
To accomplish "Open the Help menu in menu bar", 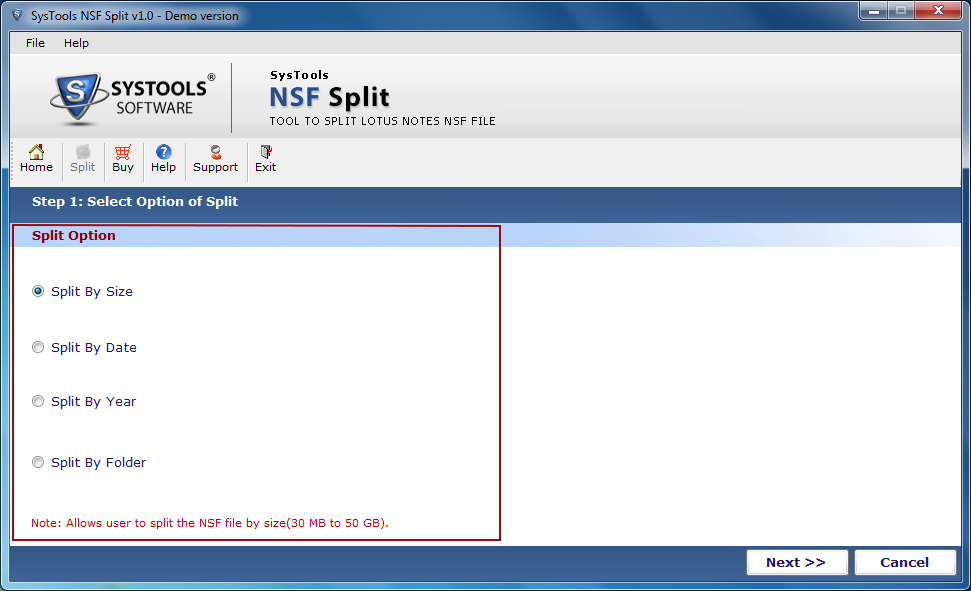I will click(76, 43).
